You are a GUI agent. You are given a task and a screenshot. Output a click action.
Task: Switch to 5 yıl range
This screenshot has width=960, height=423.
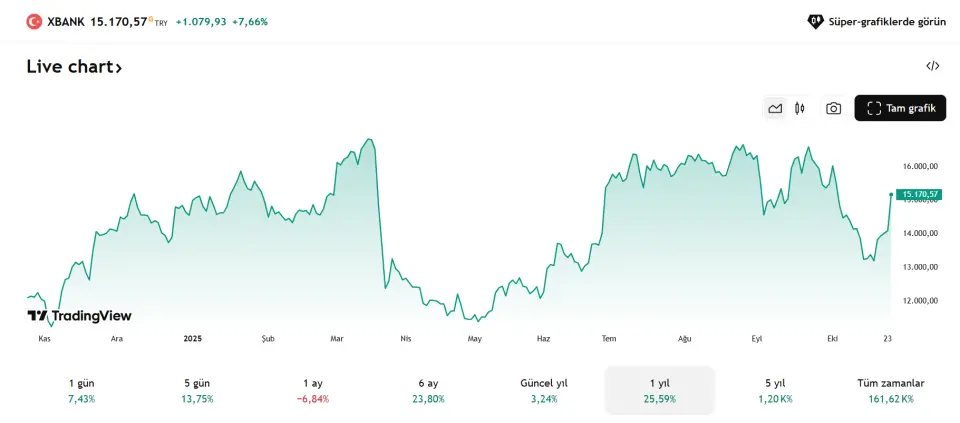click(775, 390)
